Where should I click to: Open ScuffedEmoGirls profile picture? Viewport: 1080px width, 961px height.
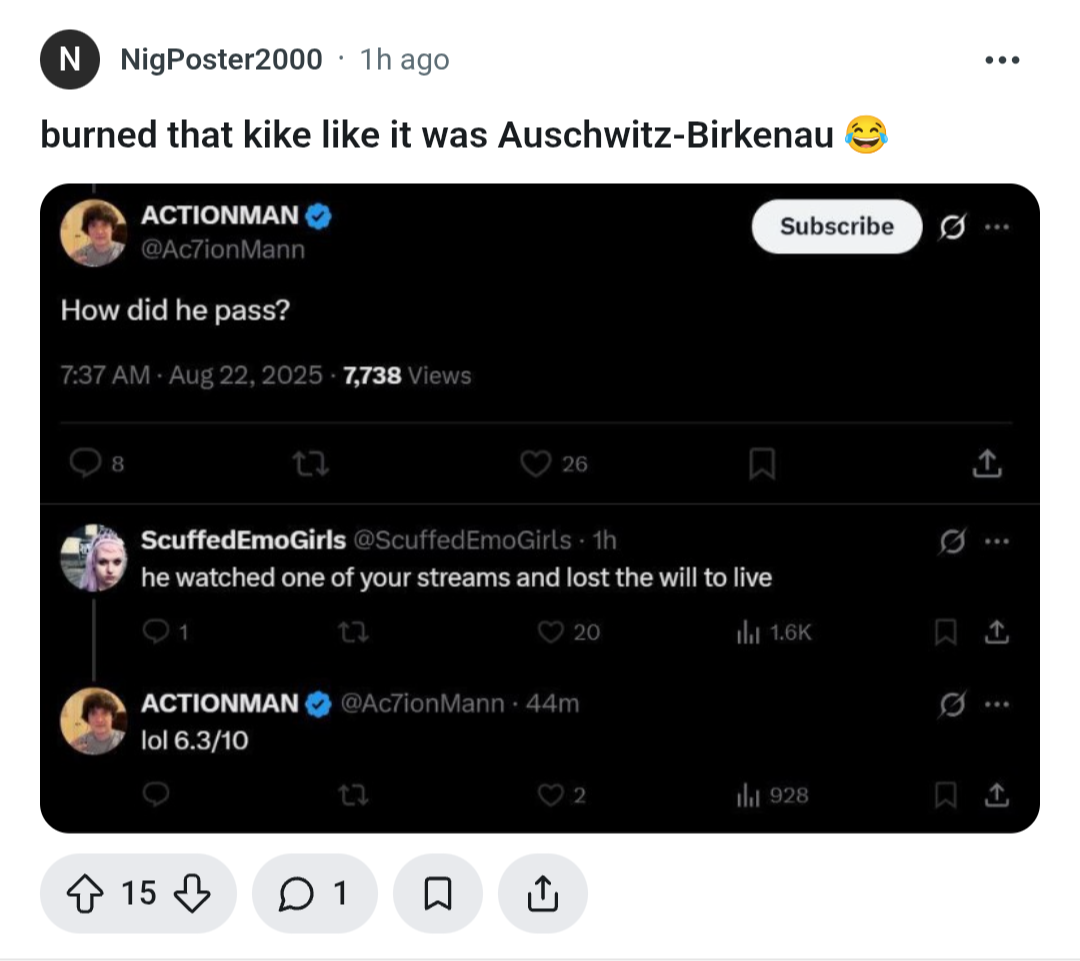pos(94,558)
